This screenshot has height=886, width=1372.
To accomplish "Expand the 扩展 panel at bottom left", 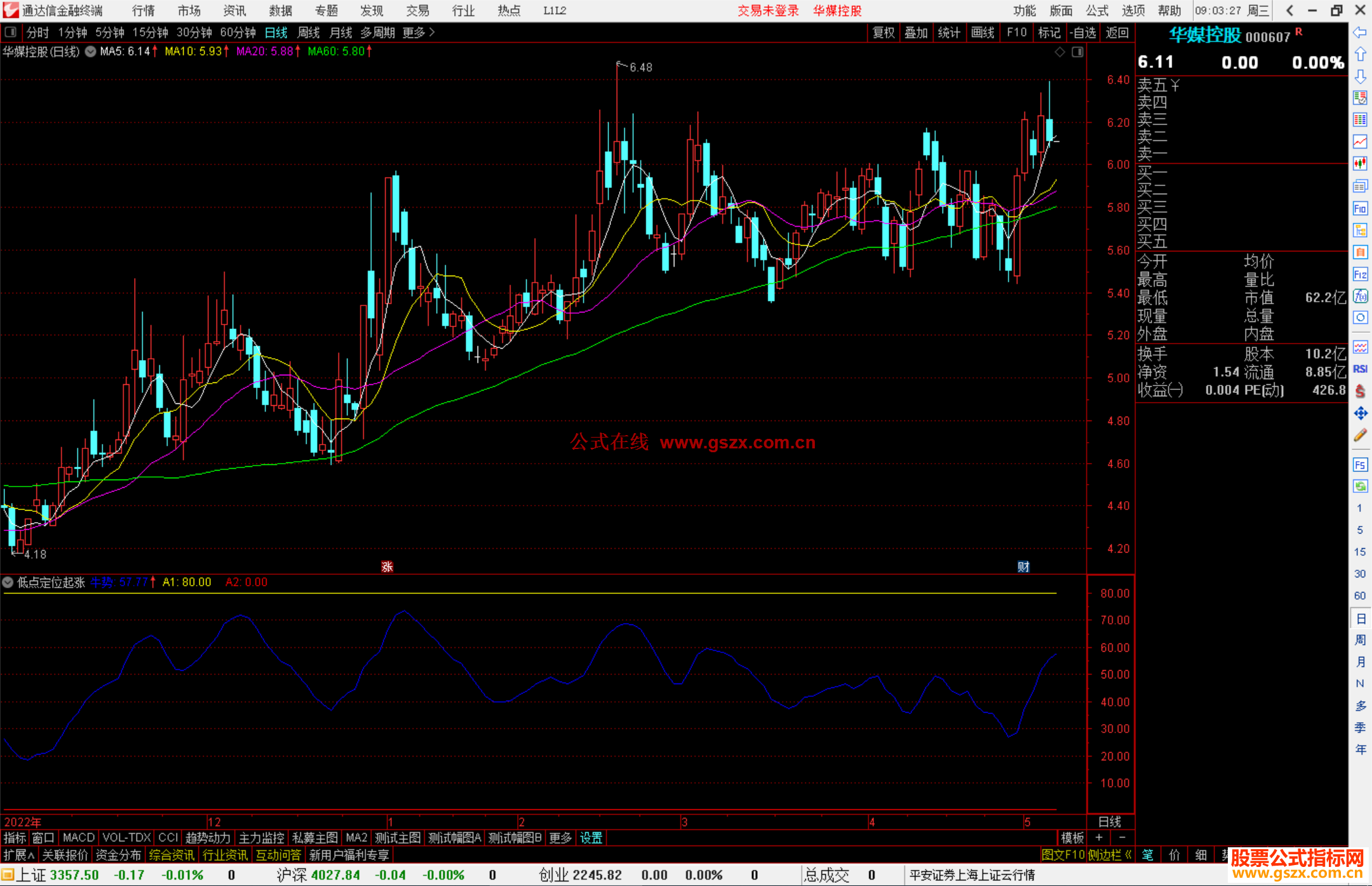I will coord(19,855).
